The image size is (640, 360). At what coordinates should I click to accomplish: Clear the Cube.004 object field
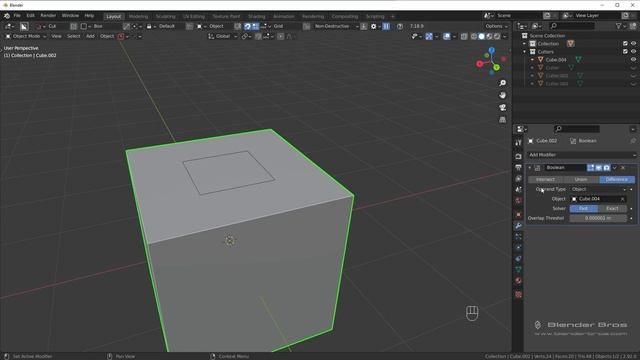622,199
